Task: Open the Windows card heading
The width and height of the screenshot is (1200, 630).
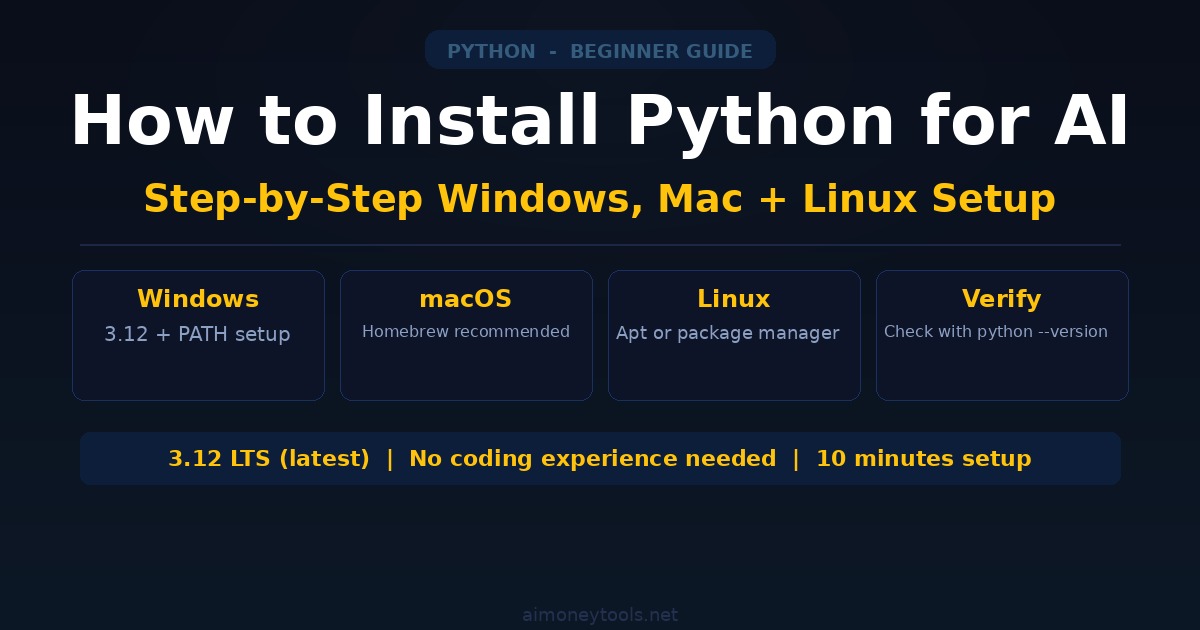Action: [198, 299]
